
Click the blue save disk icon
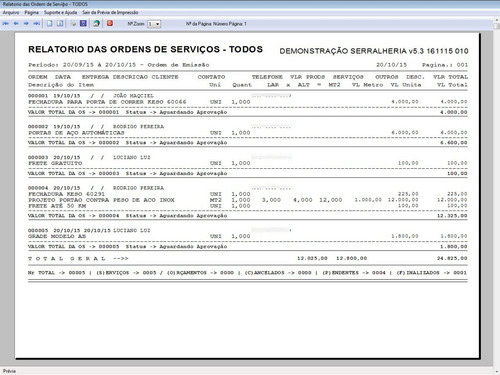pyautogui.click(x=83, y=23)
